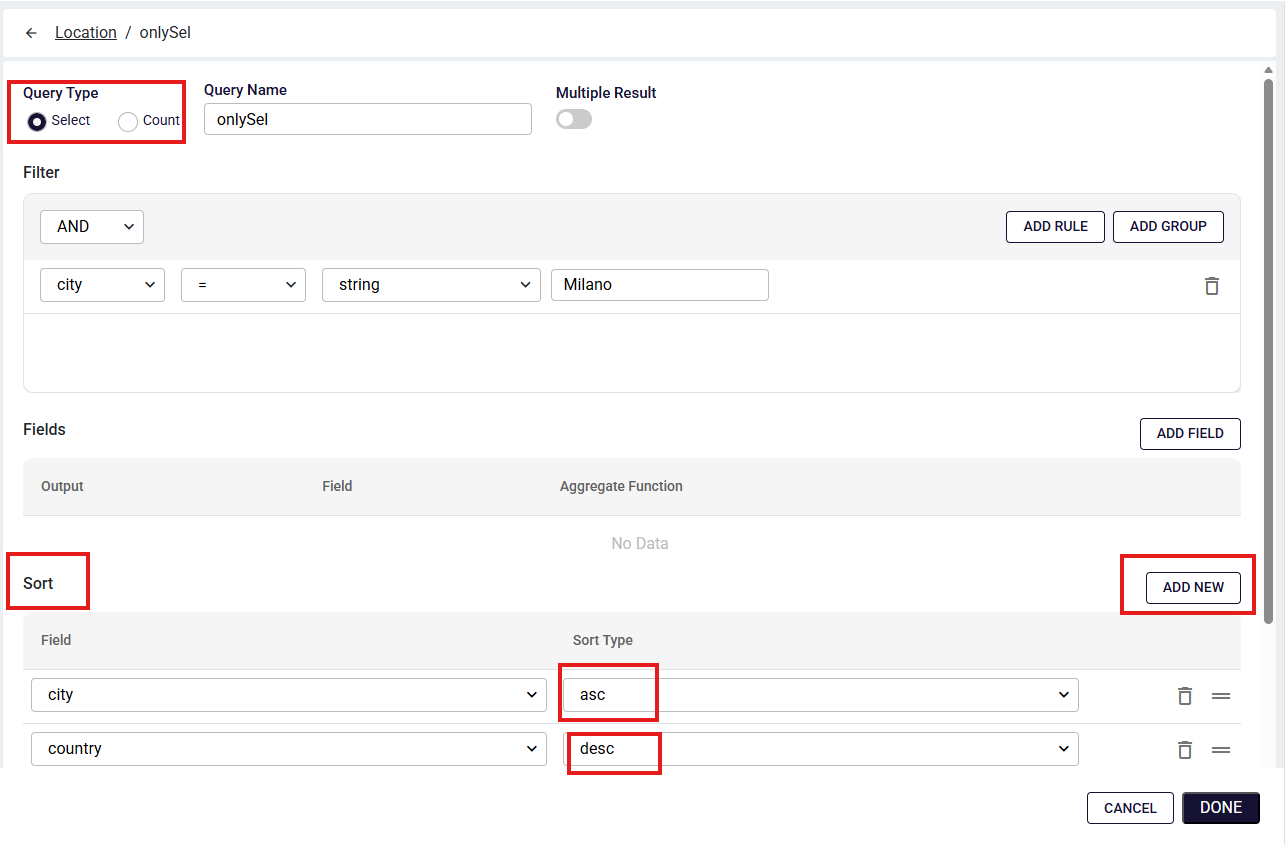1286x845 pixels.
Task: Click drag handle of country sort row
Action: pos(1220,750)
